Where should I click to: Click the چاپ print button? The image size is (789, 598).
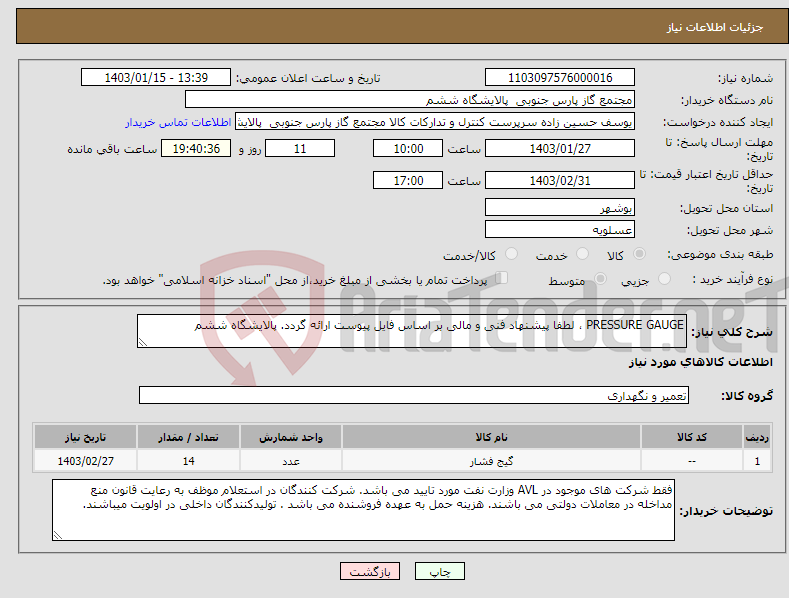point(440,572)
